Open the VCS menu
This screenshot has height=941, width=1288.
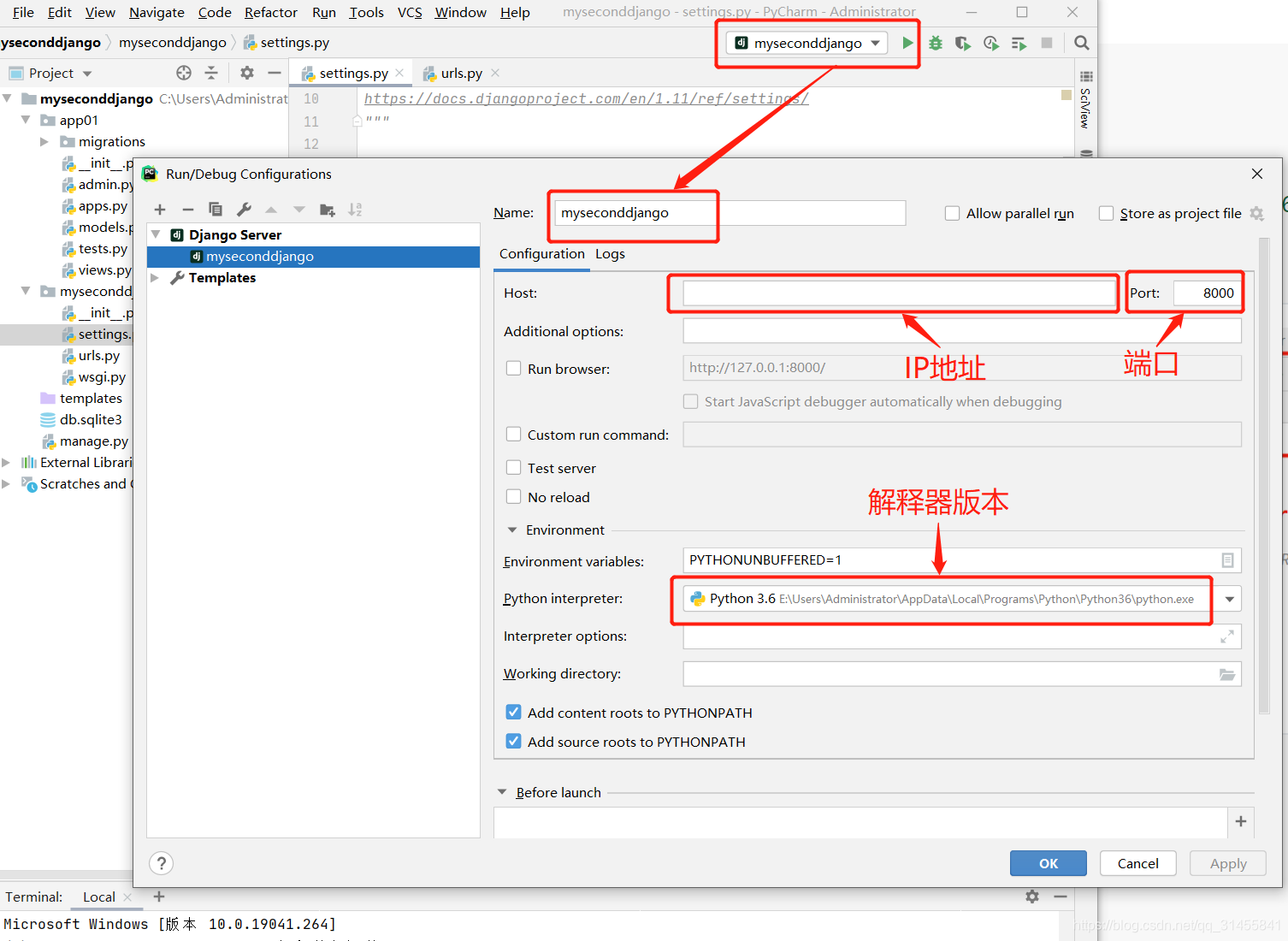point(410,12)
